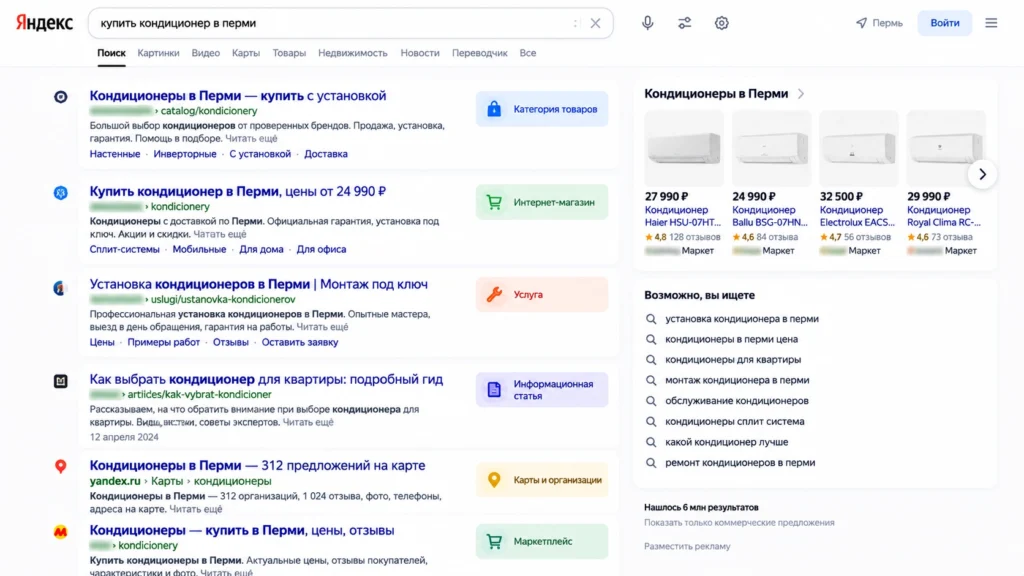
Task: Click the Для офиса sublink
Action: coord(321,249)
